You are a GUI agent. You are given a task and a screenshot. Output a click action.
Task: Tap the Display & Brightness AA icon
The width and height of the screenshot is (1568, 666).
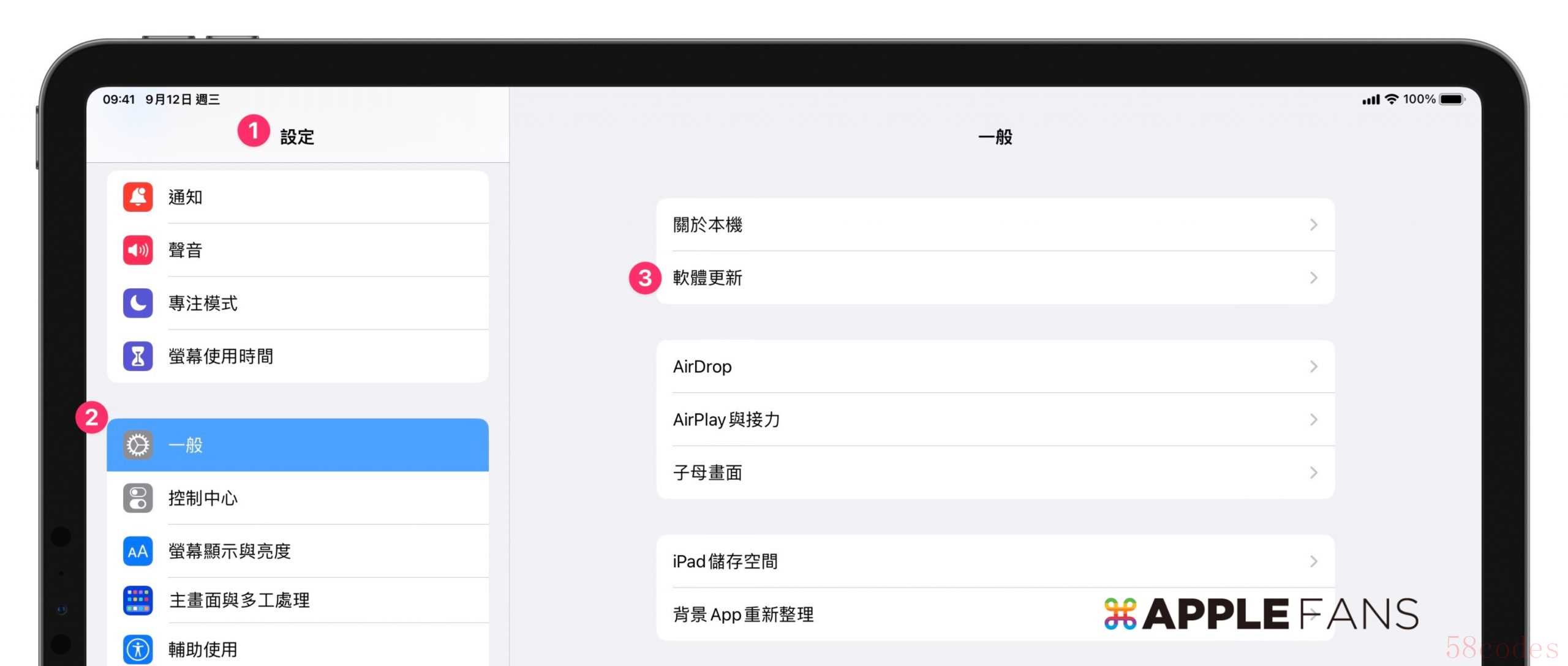point(138,552)
